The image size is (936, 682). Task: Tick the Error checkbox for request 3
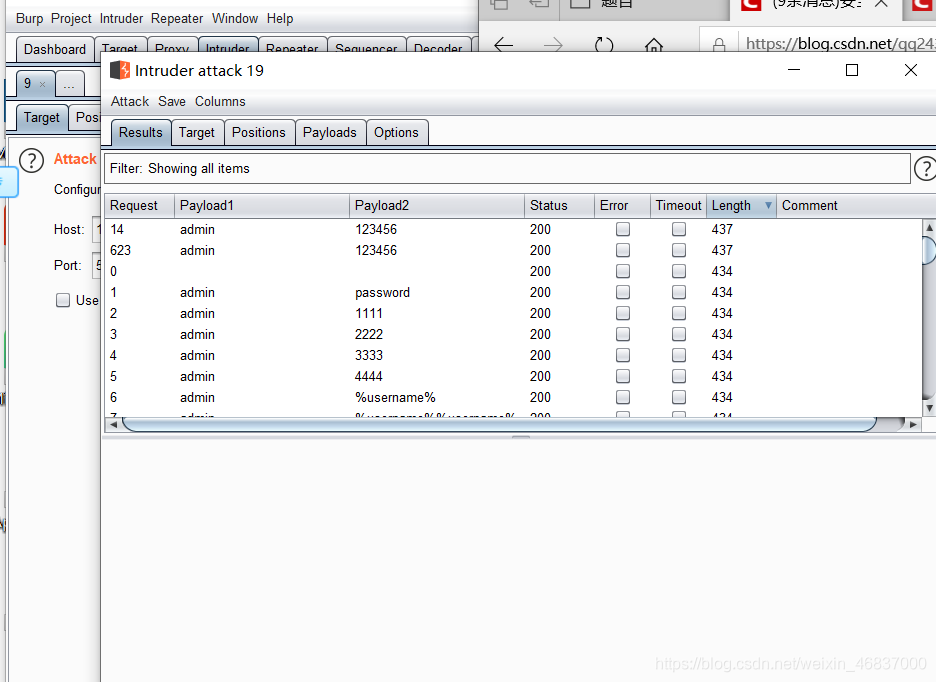tap(623, 334)
